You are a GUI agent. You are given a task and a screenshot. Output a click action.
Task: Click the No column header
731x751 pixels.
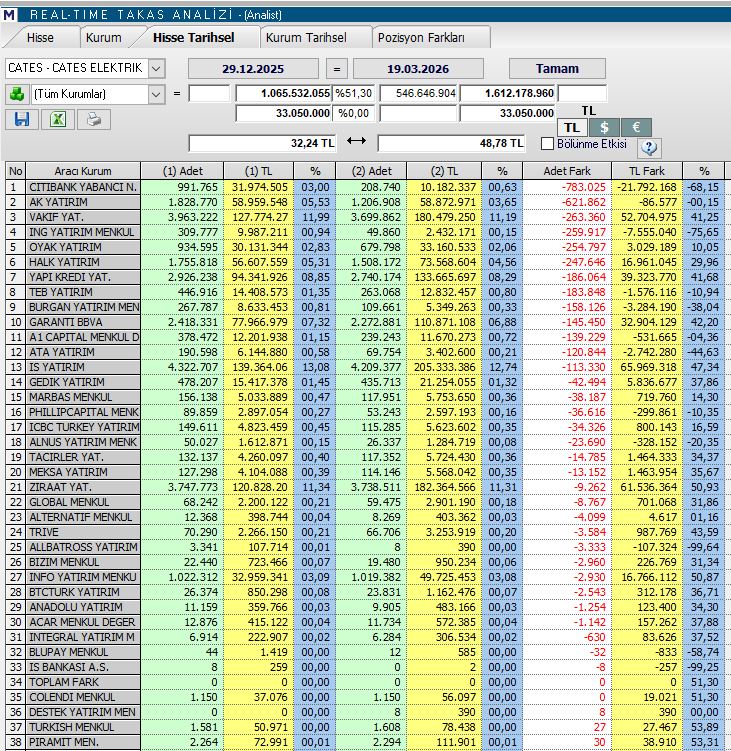[x=15, y=171]
